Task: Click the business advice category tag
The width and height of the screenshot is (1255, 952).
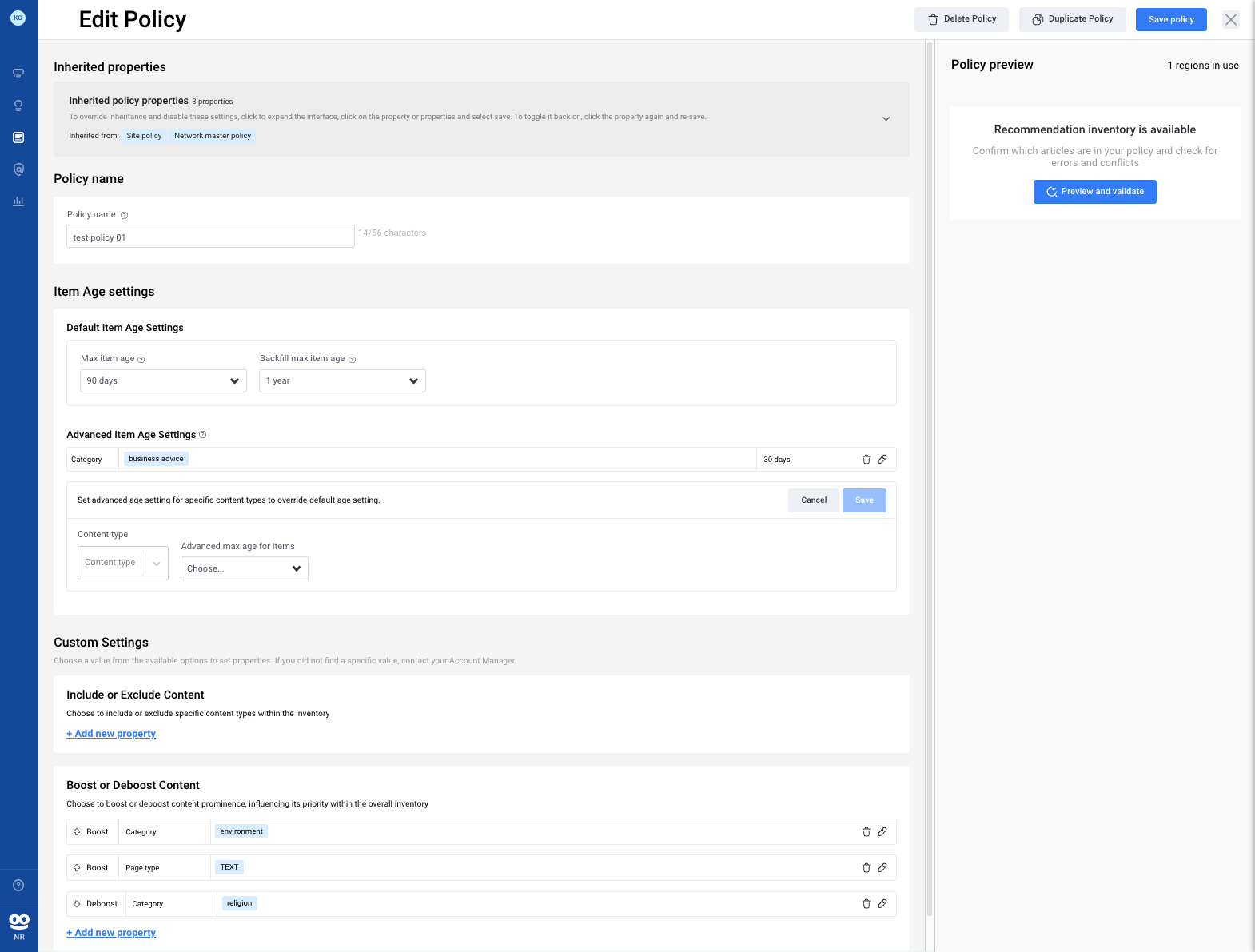Action: 156,459
